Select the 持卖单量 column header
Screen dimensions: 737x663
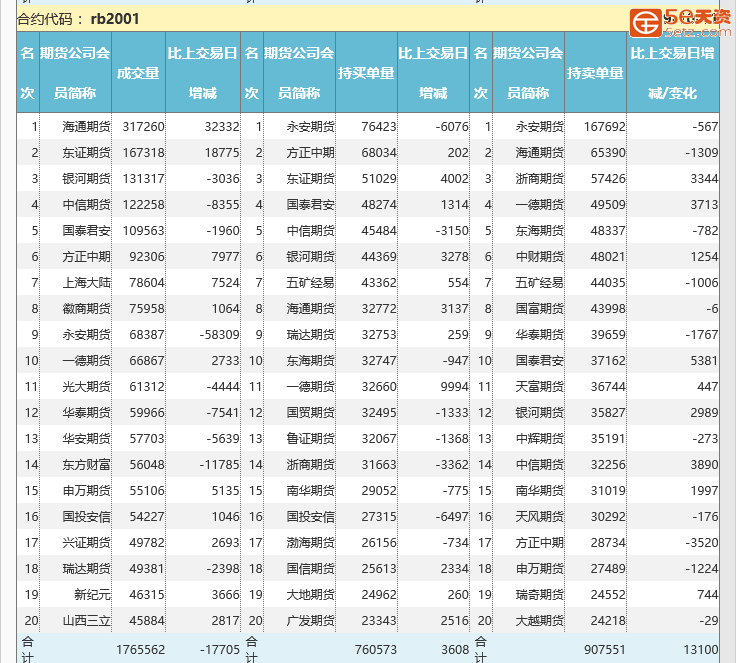tap(595, 73)
